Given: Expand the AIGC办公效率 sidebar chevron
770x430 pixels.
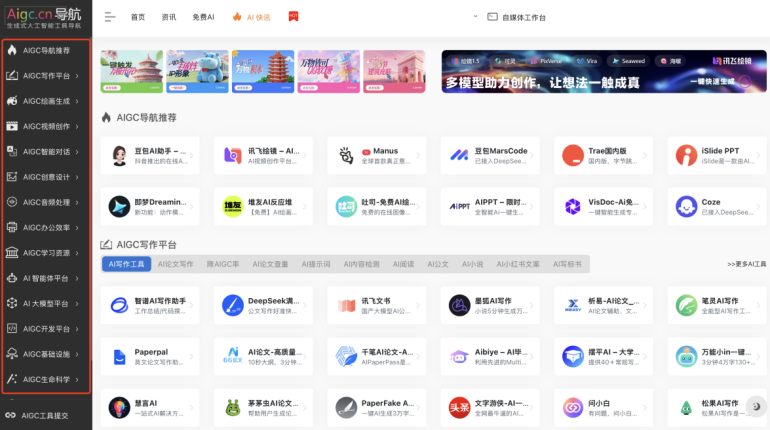Looking at the screenshot, I should [78, 228].
